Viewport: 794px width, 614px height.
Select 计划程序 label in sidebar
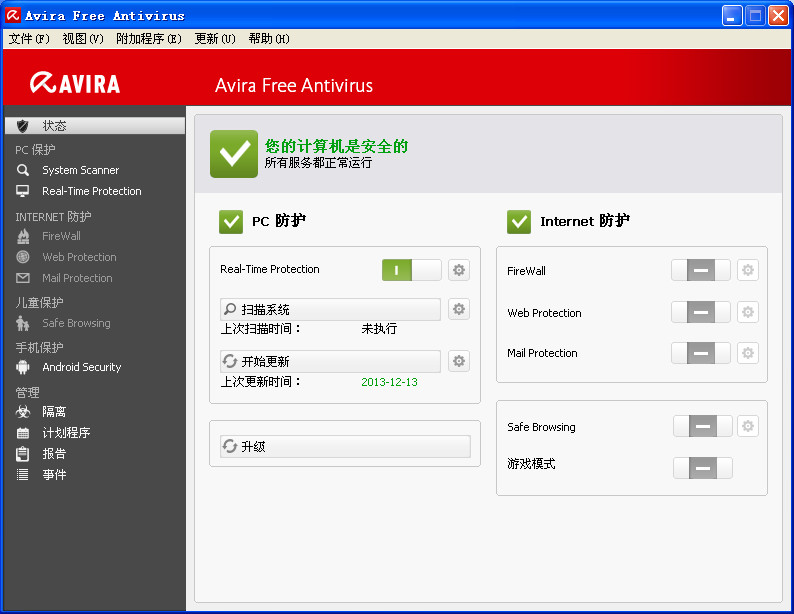tap(66, 433)
